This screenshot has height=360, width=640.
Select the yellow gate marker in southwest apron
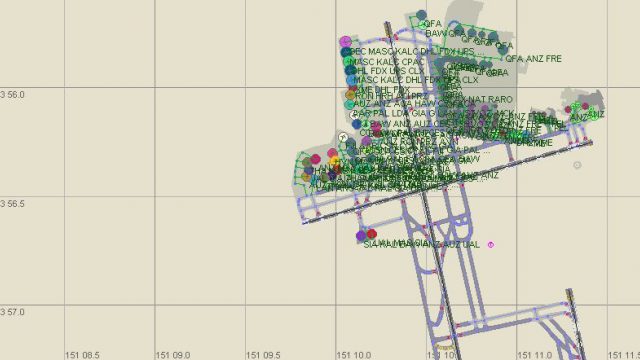[334, 161]
